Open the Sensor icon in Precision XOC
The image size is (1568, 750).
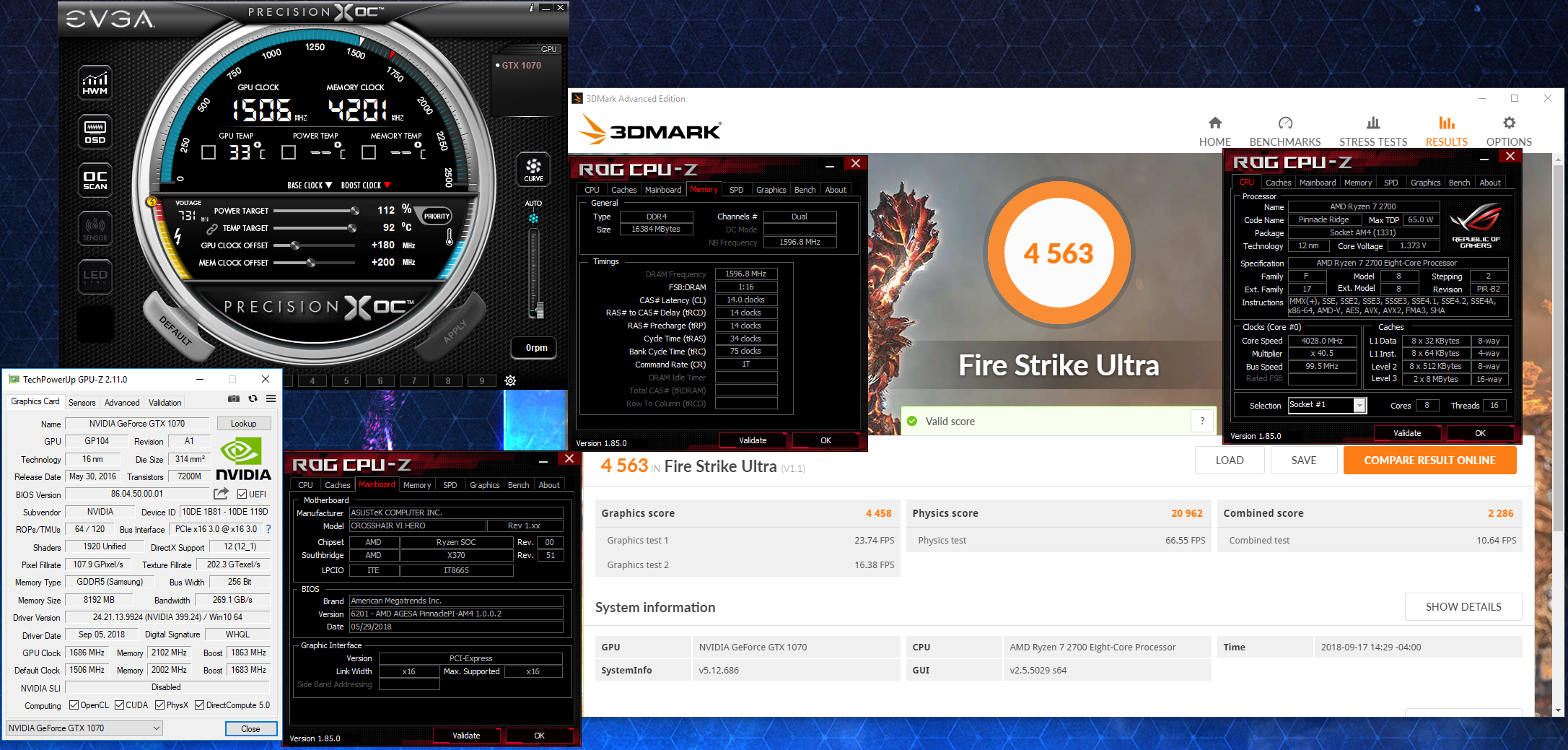click(95, 228)
